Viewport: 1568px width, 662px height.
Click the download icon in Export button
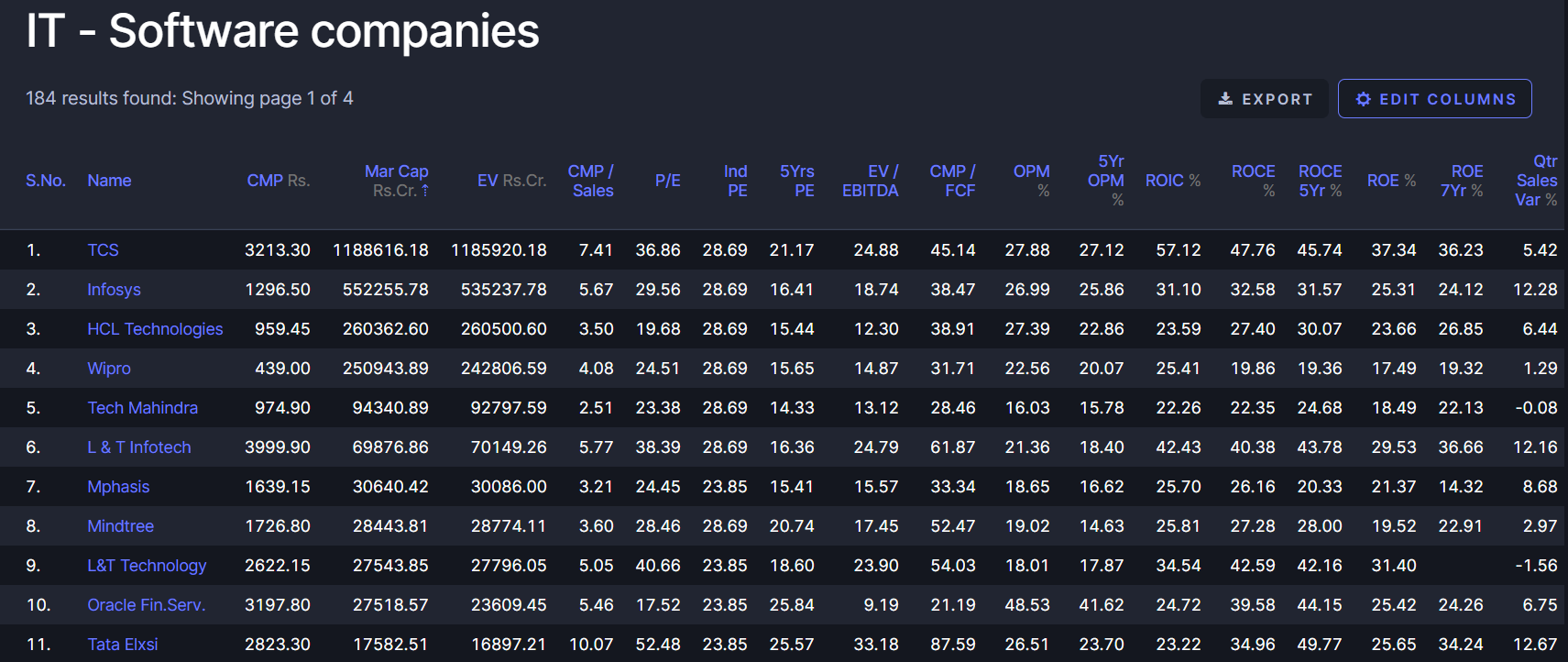point(1225,99)
